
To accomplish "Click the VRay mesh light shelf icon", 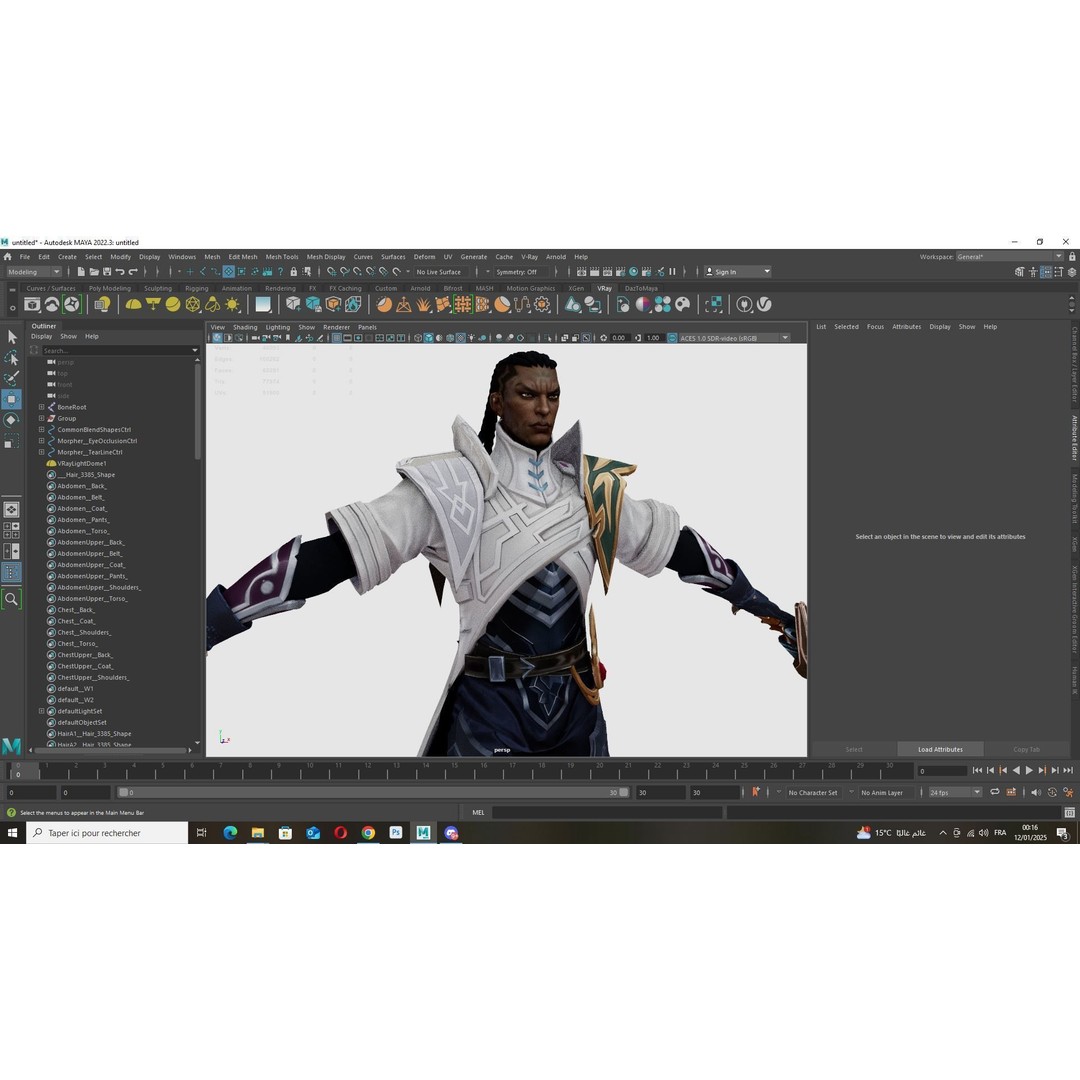I will tap(193, 304).
